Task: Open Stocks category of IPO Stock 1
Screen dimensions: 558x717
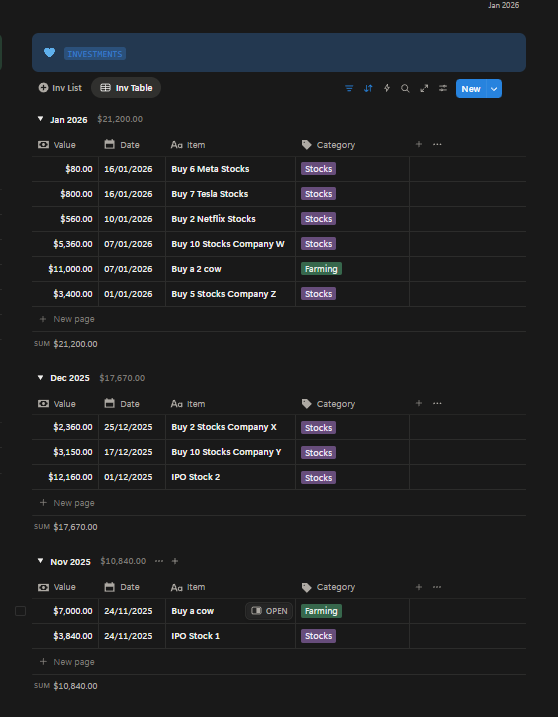Action: coord(318,636)
